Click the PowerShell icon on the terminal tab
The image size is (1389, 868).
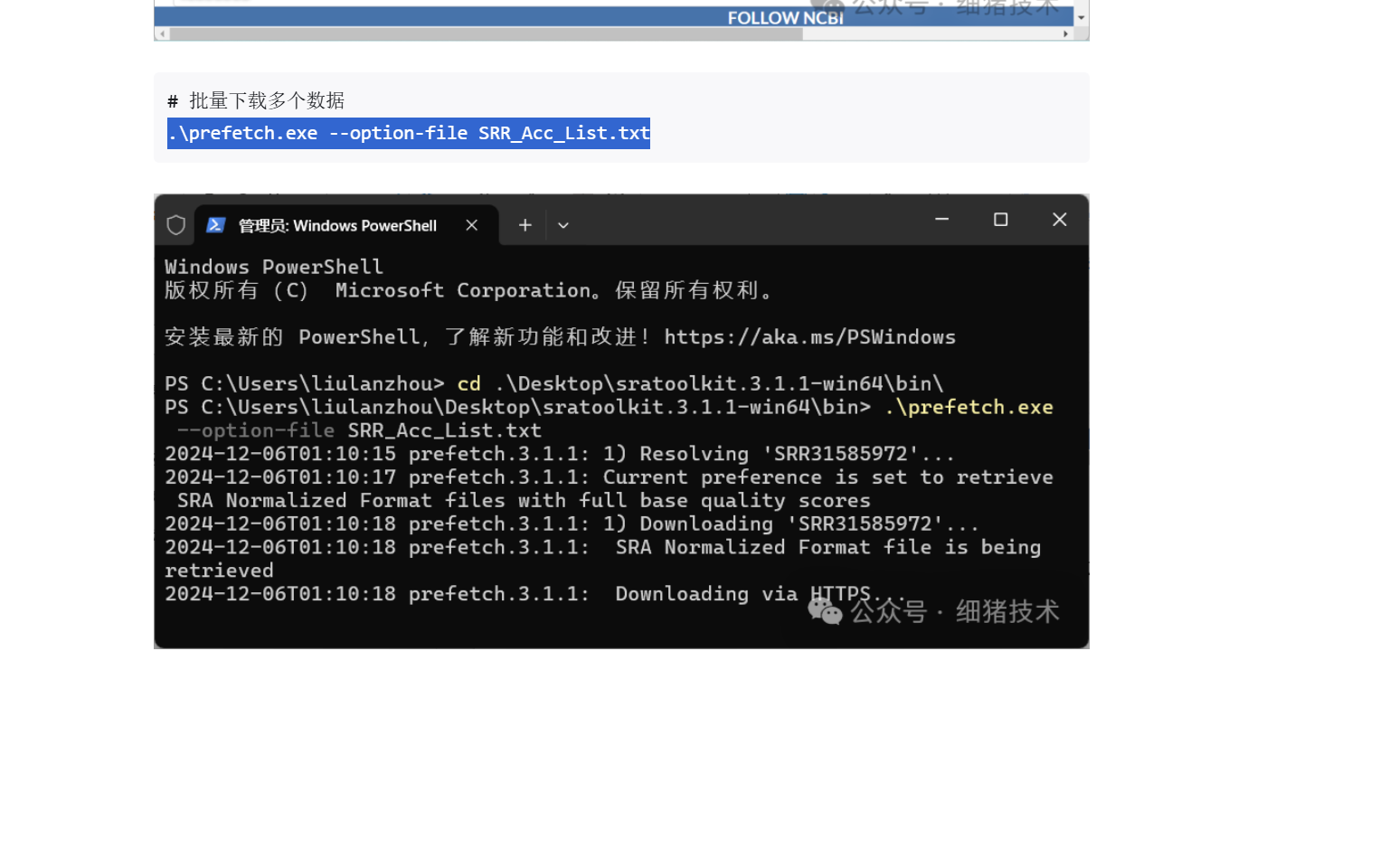[215, 225]
